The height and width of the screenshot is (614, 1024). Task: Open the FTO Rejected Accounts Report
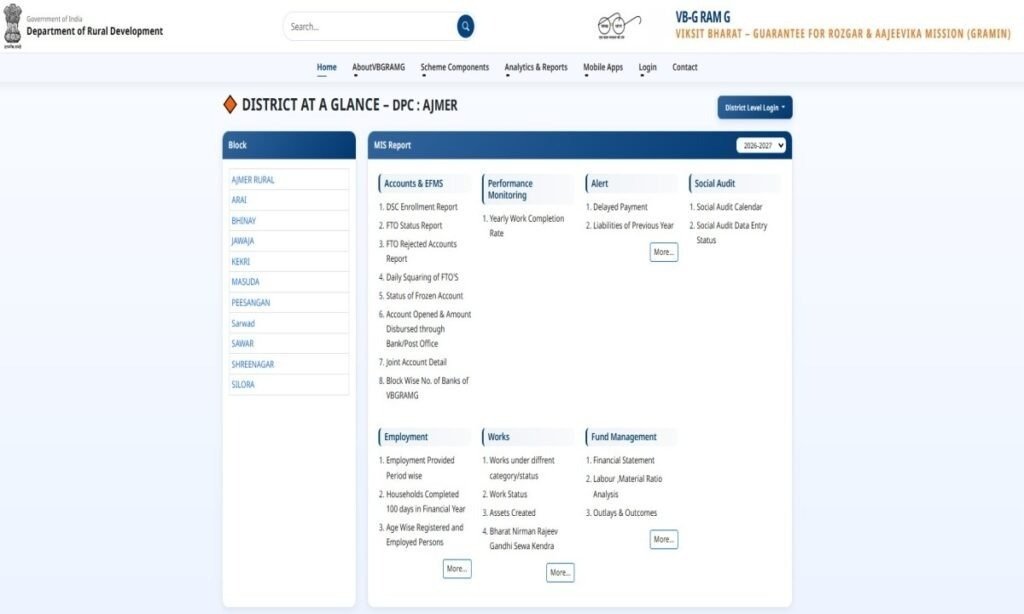(x=421, y=251)
